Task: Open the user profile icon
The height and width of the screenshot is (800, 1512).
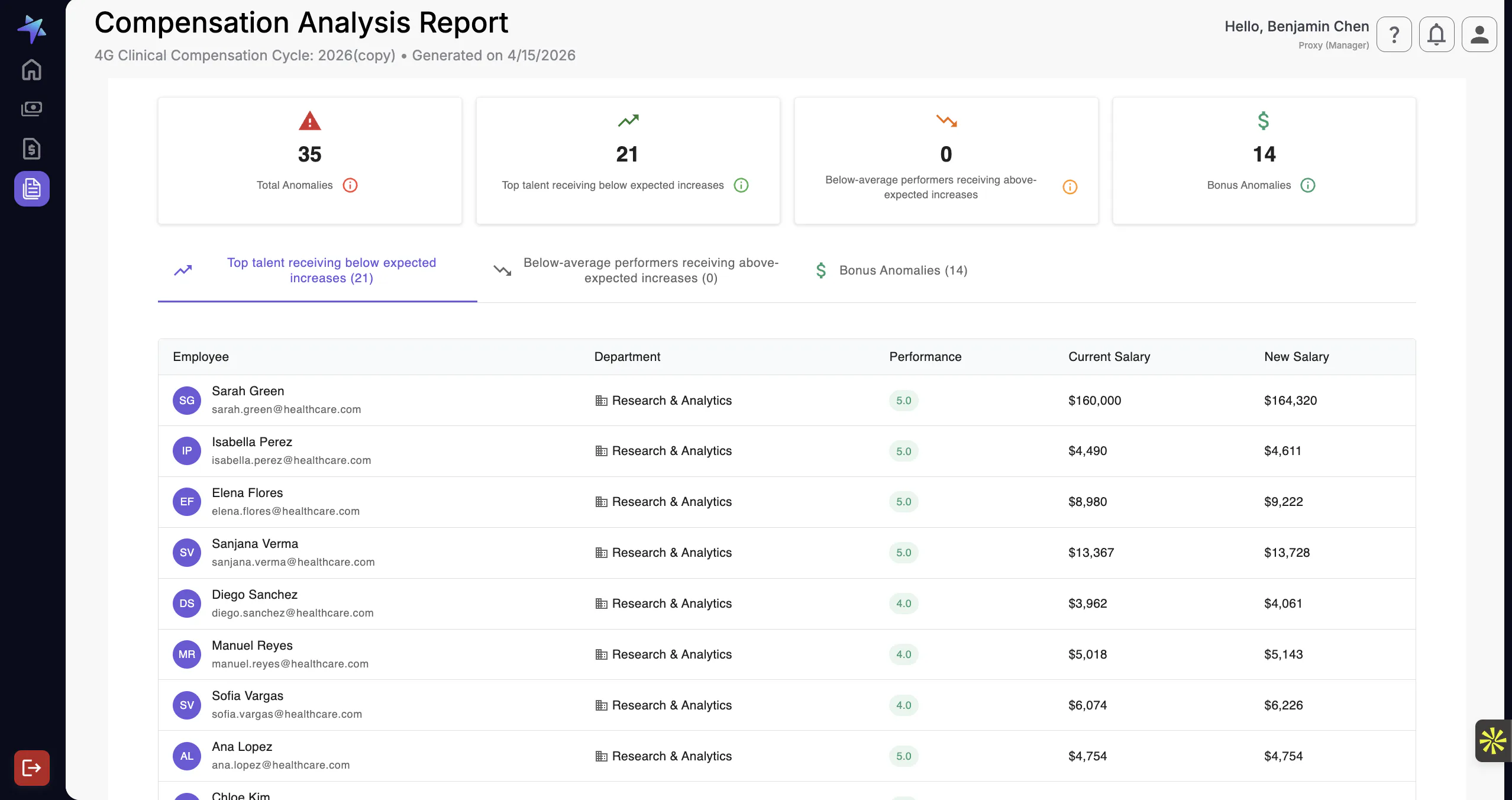Action: 1479,34
